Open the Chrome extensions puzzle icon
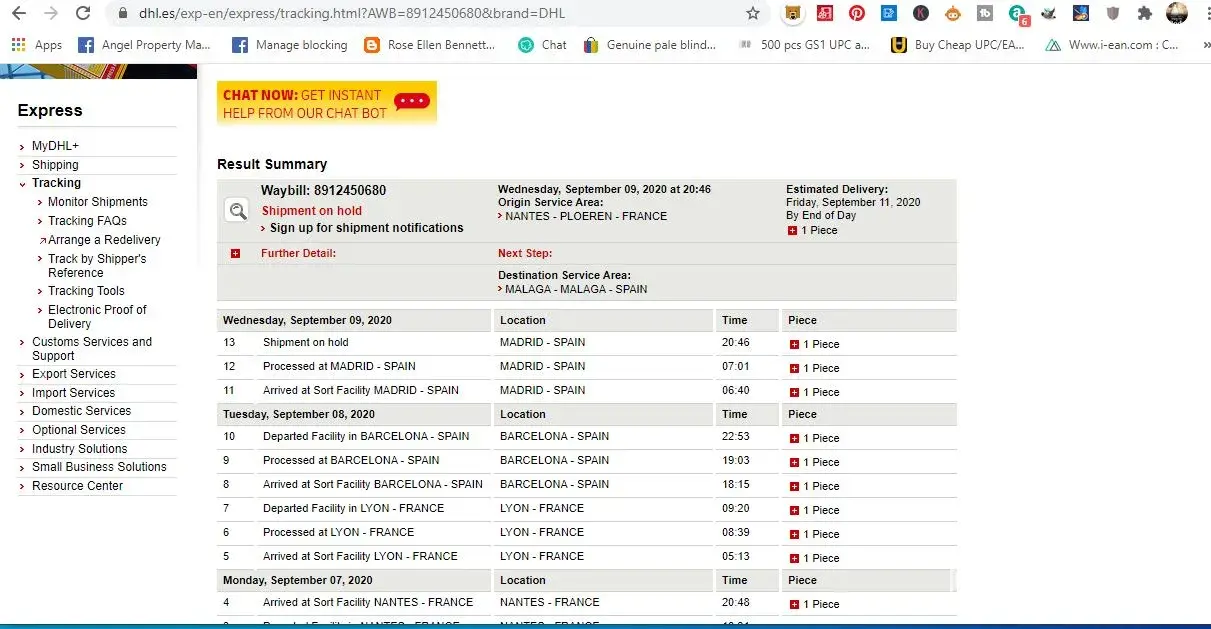Screen dimensions: 1211x629 [x=1145, y=14]
